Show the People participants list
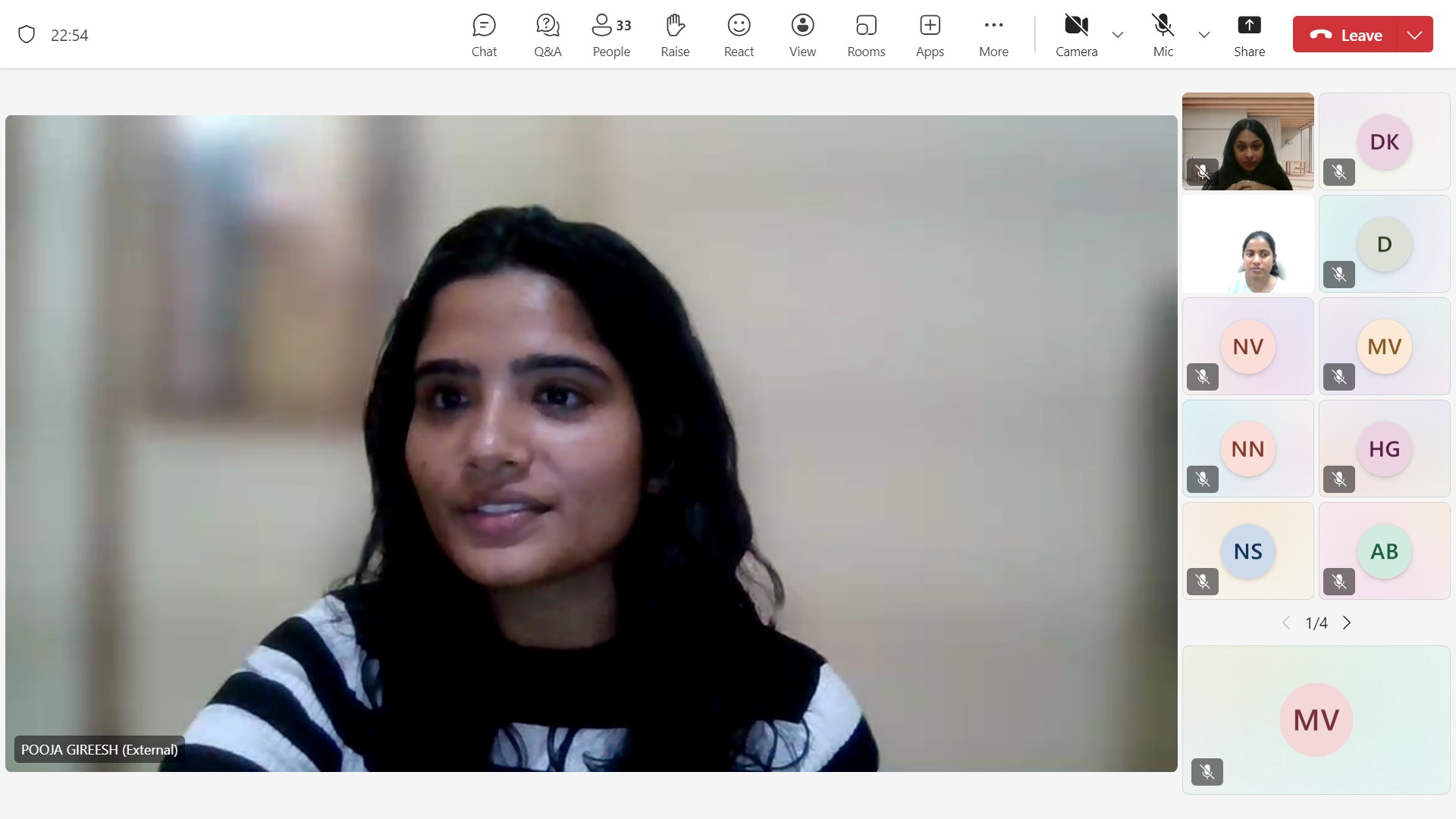The image size is (1456, 819). coord(611,35)
